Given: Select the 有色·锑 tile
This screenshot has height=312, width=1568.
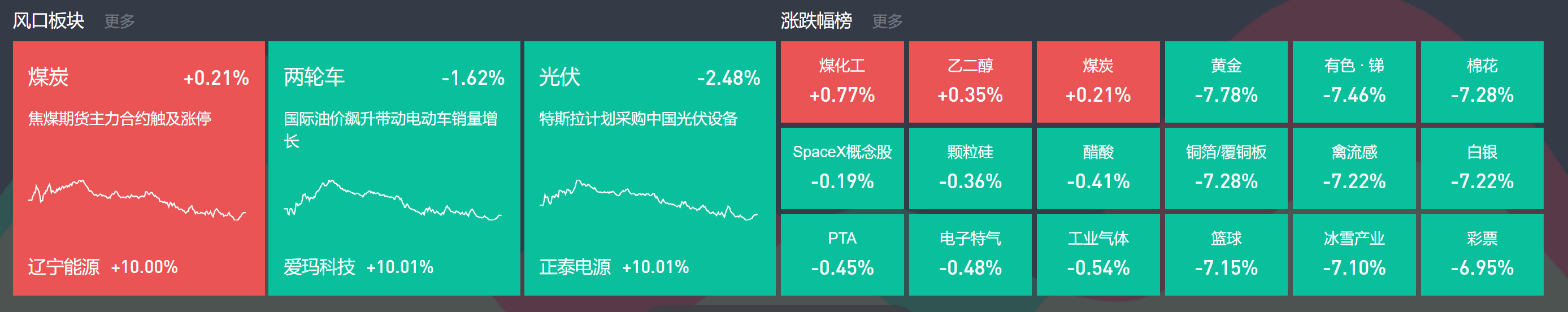Looking at the screenshot, I should point(1354,81).
